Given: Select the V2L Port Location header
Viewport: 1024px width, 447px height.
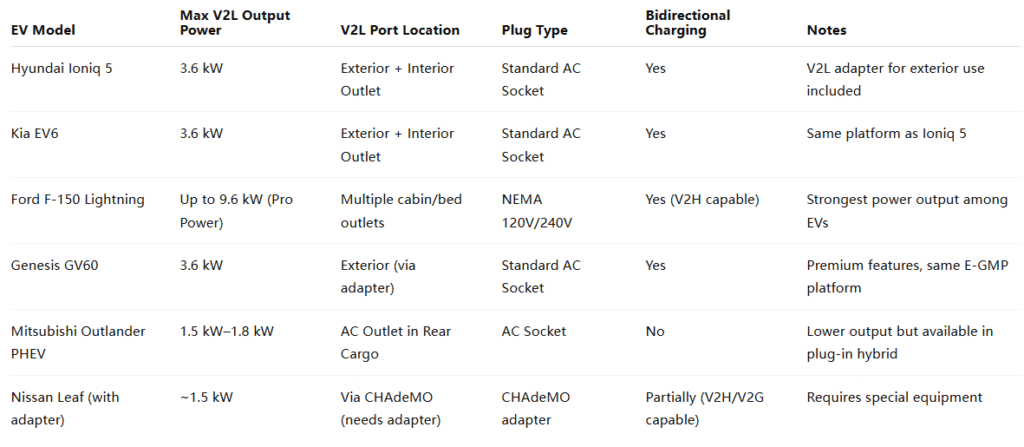Looking at the screenshot, I should click(x=400, y=30).
